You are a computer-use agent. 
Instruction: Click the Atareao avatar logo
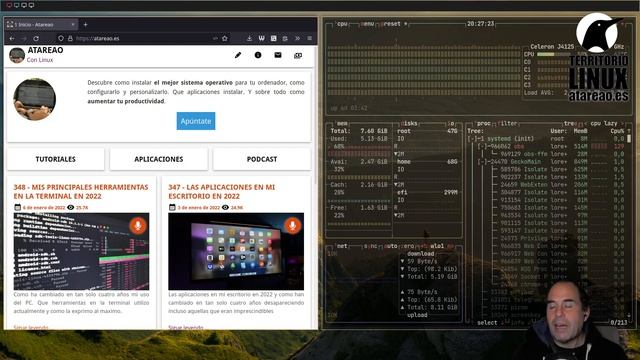pos(17,55)
